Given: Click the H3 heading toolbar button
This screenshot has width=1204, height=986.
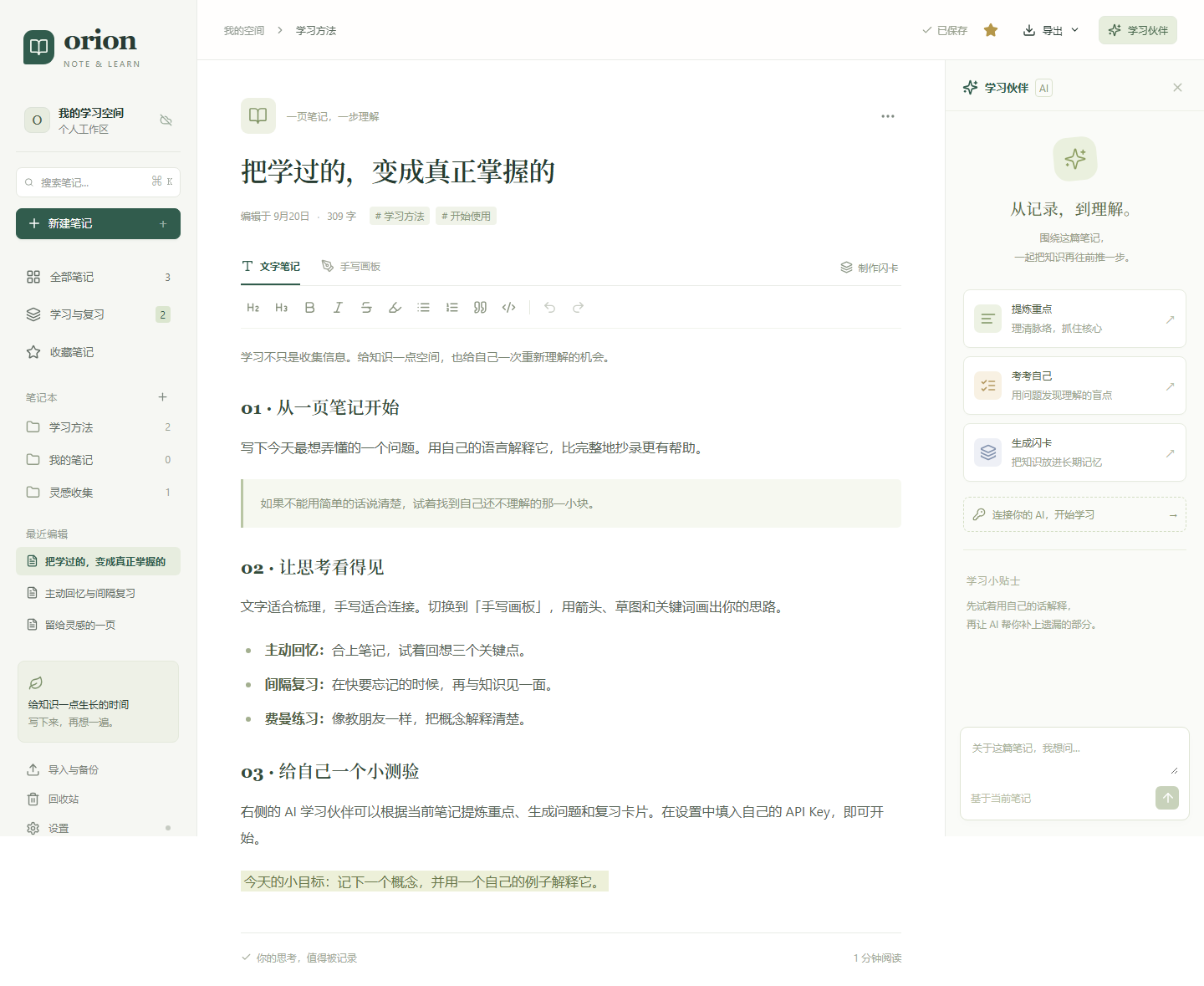Looking at the screenshot, I should coord(282,308).
